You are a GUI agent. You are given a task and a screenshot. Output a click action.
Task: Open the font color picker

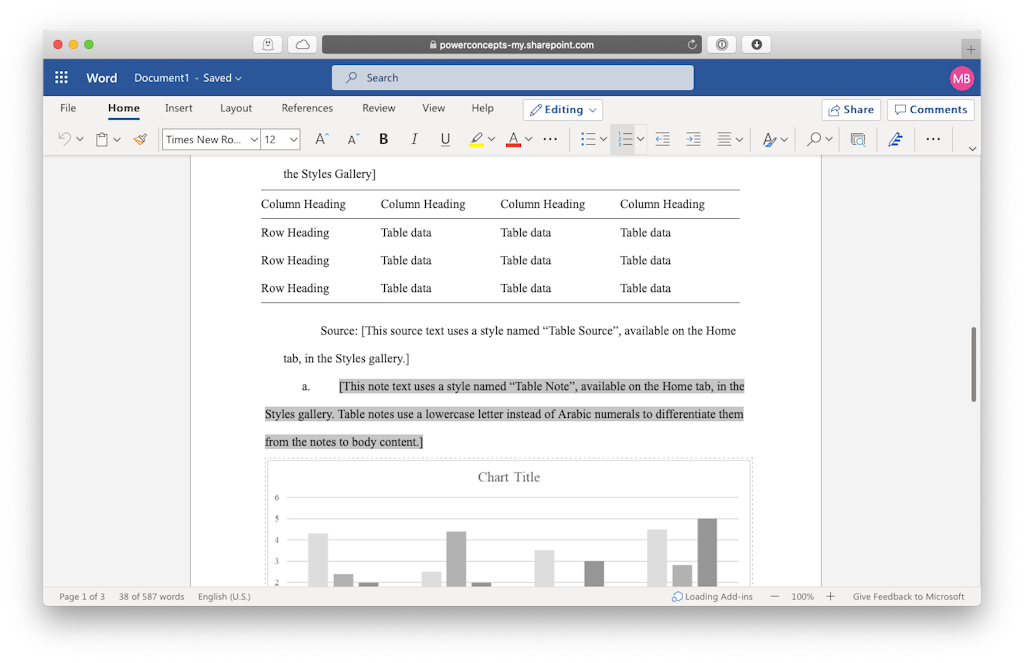click(x=513, y=139)
